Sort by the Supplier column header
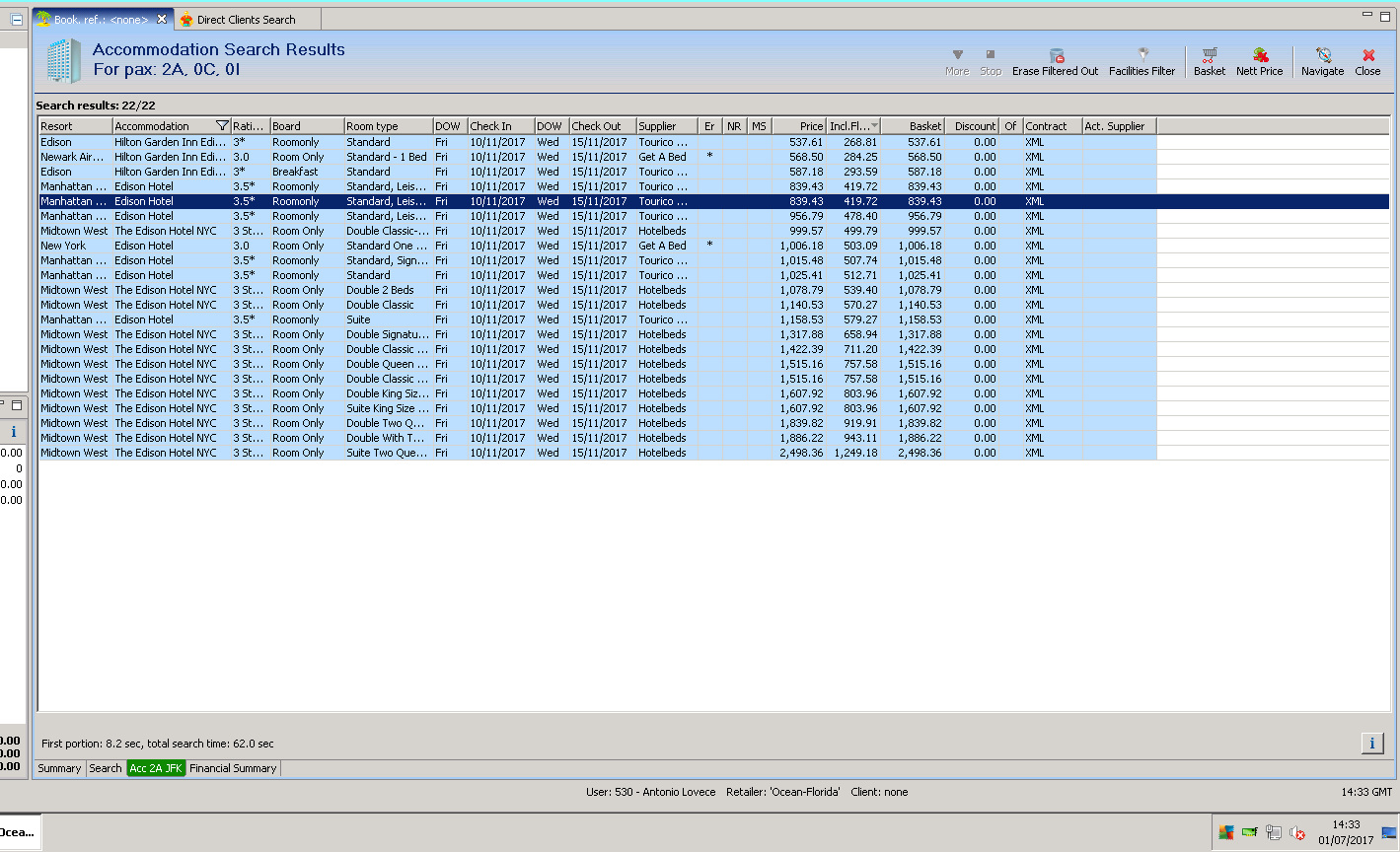Screen dimensions: 1400x852 tap(667, 126)
